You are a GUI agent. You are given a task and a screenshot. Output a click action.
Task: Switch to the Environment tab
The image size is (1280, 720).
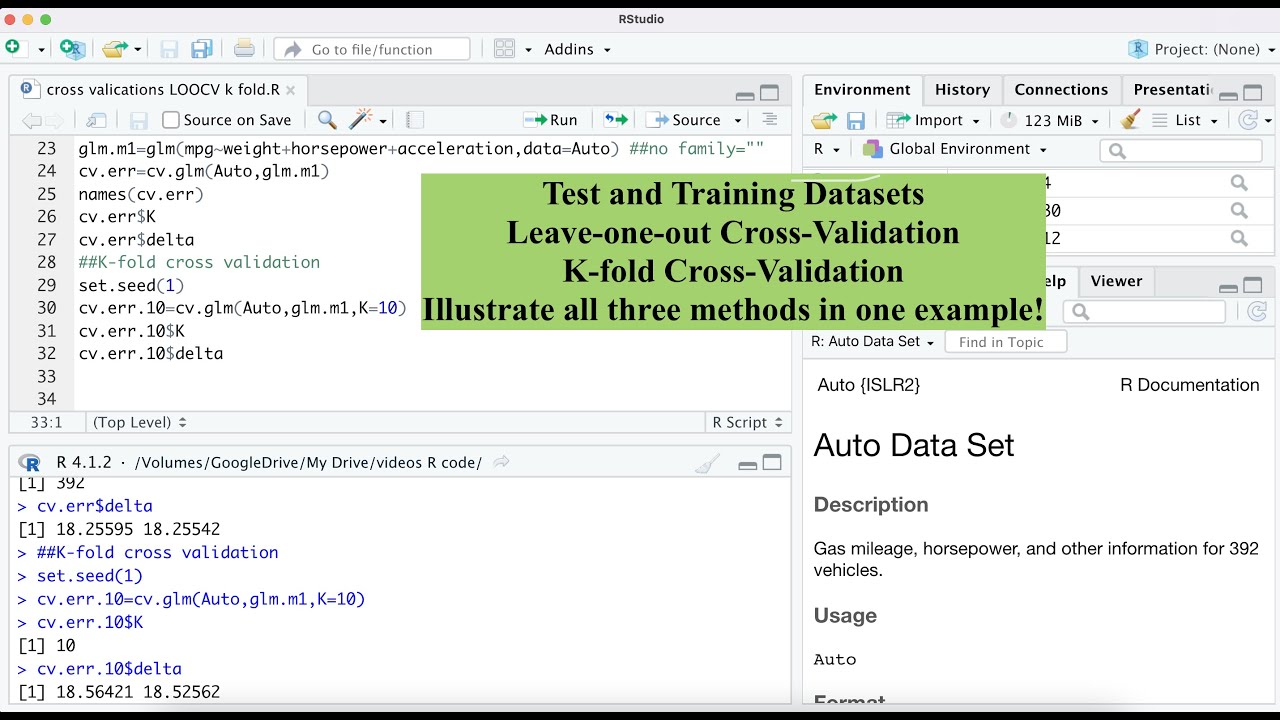tap(862, 90)
